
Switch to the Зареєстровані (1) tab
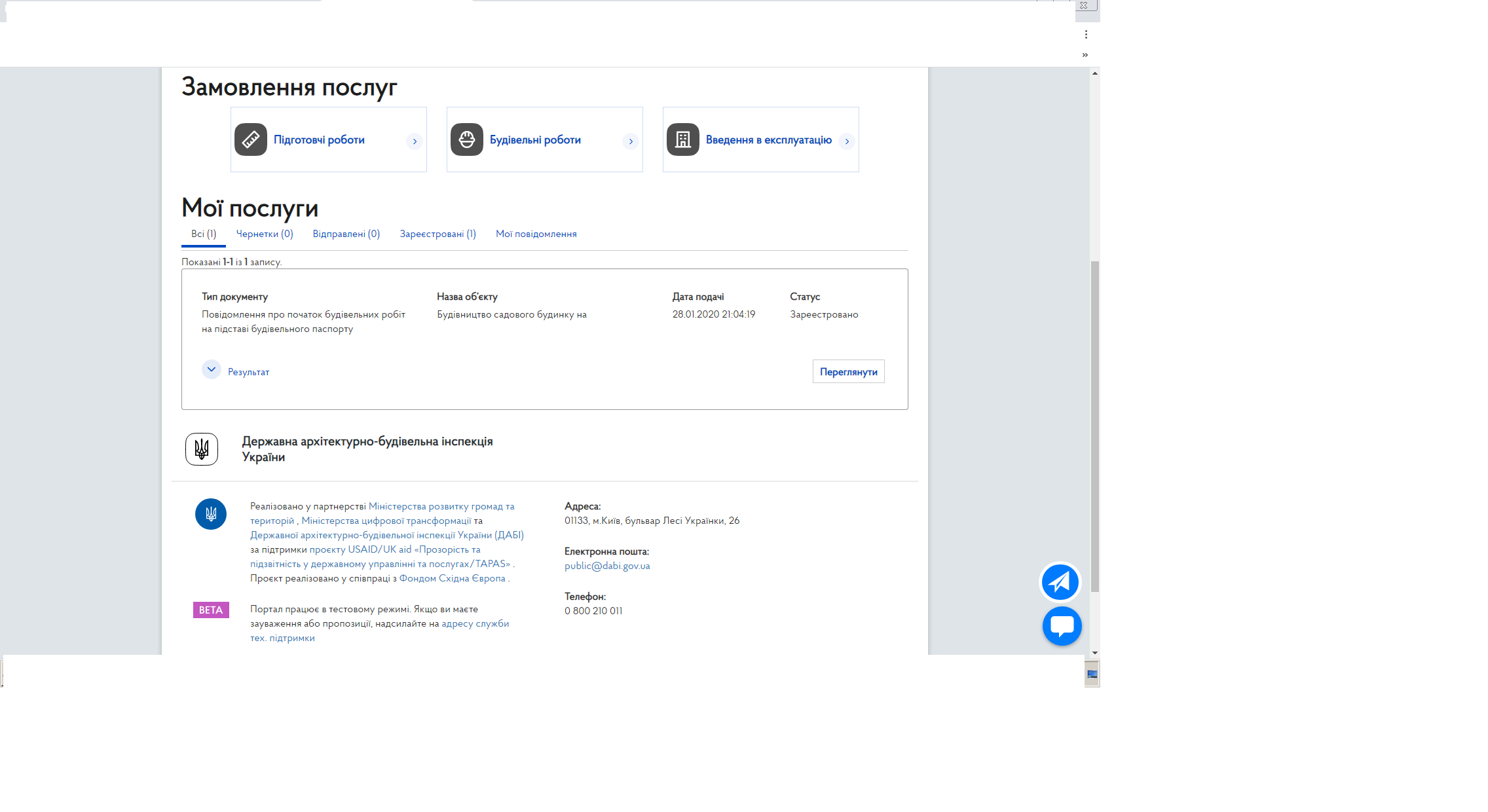click(438, 234)
